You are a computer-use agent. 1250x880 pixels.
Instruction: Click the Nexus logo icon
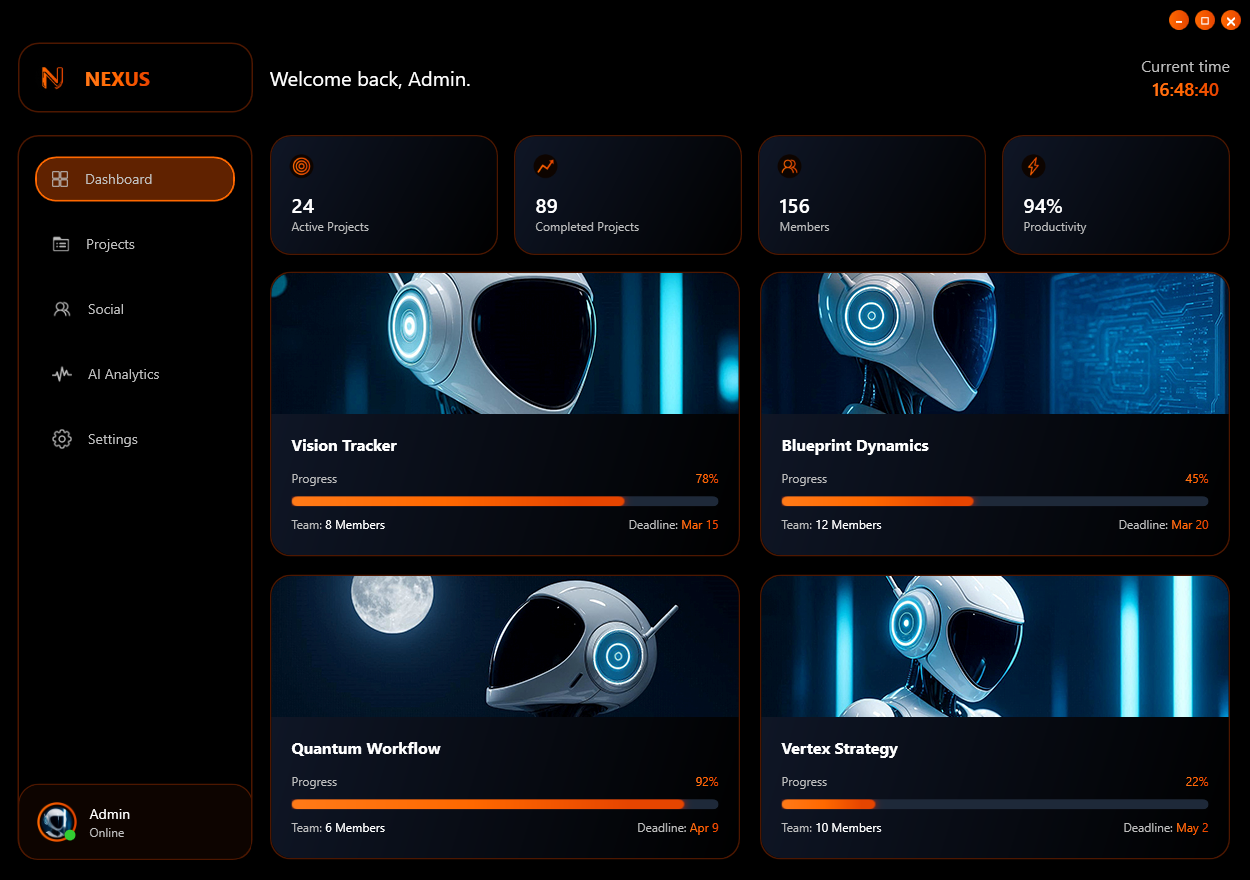pos(53,78)
